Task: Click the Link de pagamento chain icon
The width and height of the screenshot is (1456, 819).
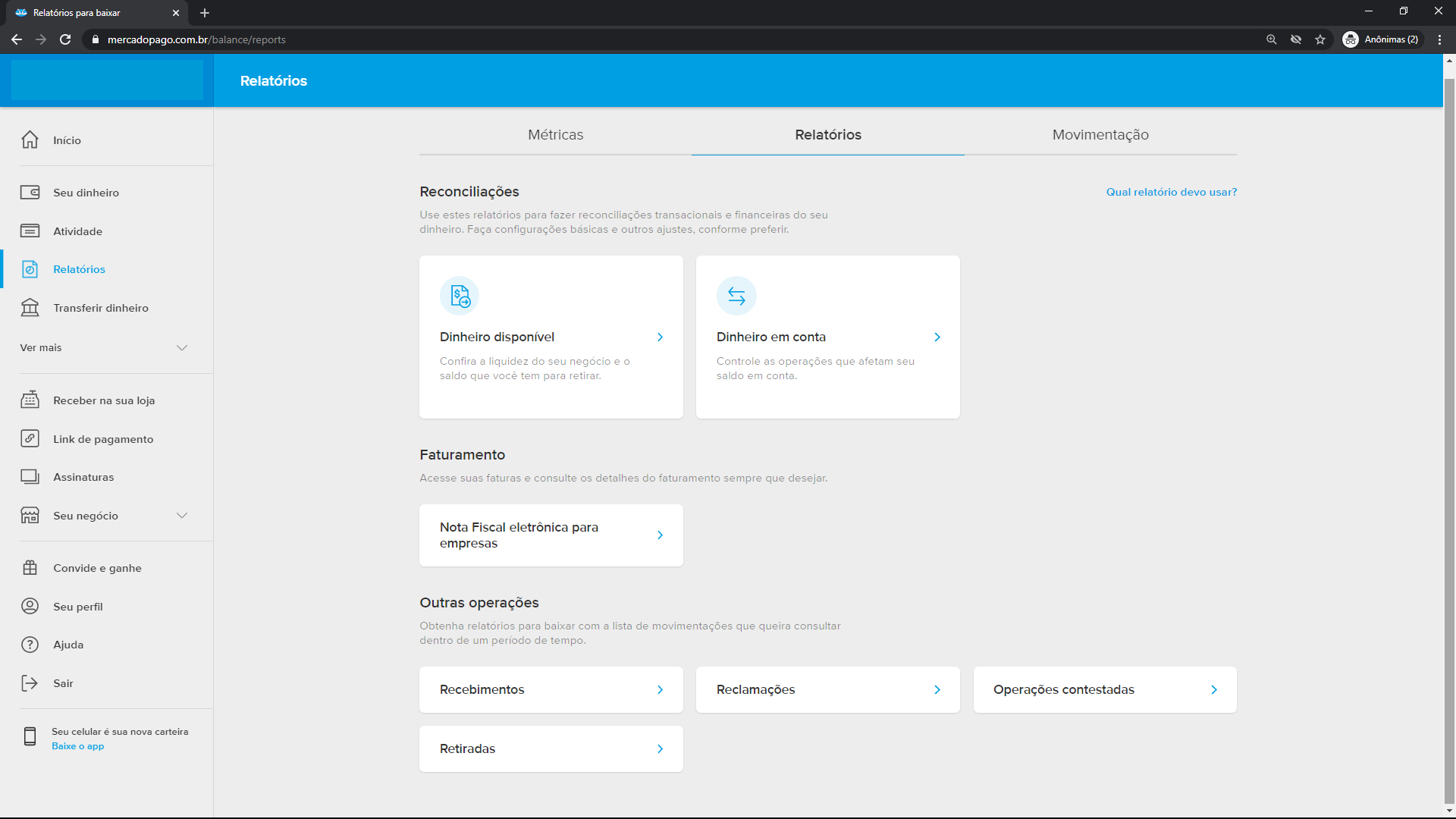Action: [x=30, y=439]
